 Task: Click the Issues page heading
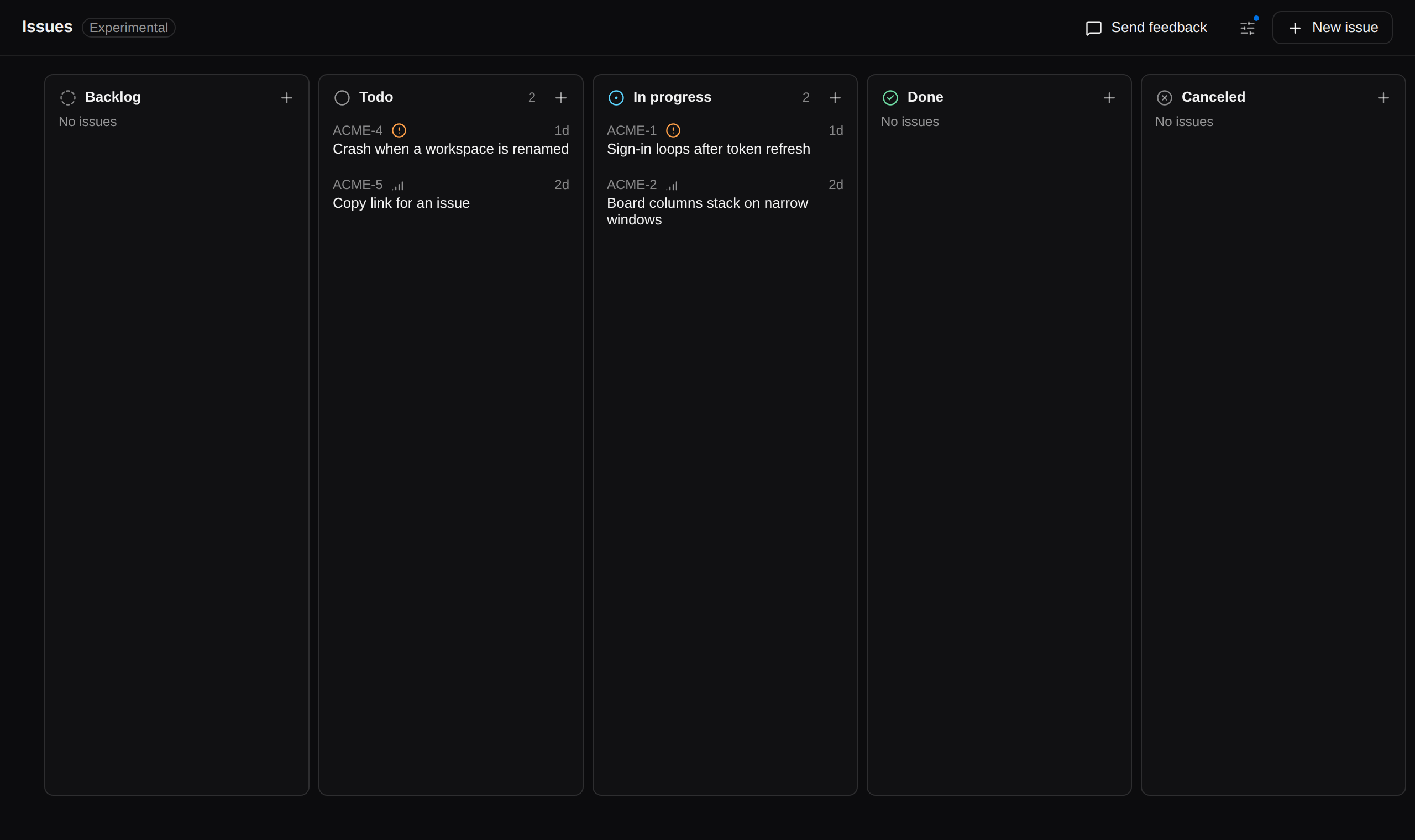[x=48, y=27]
